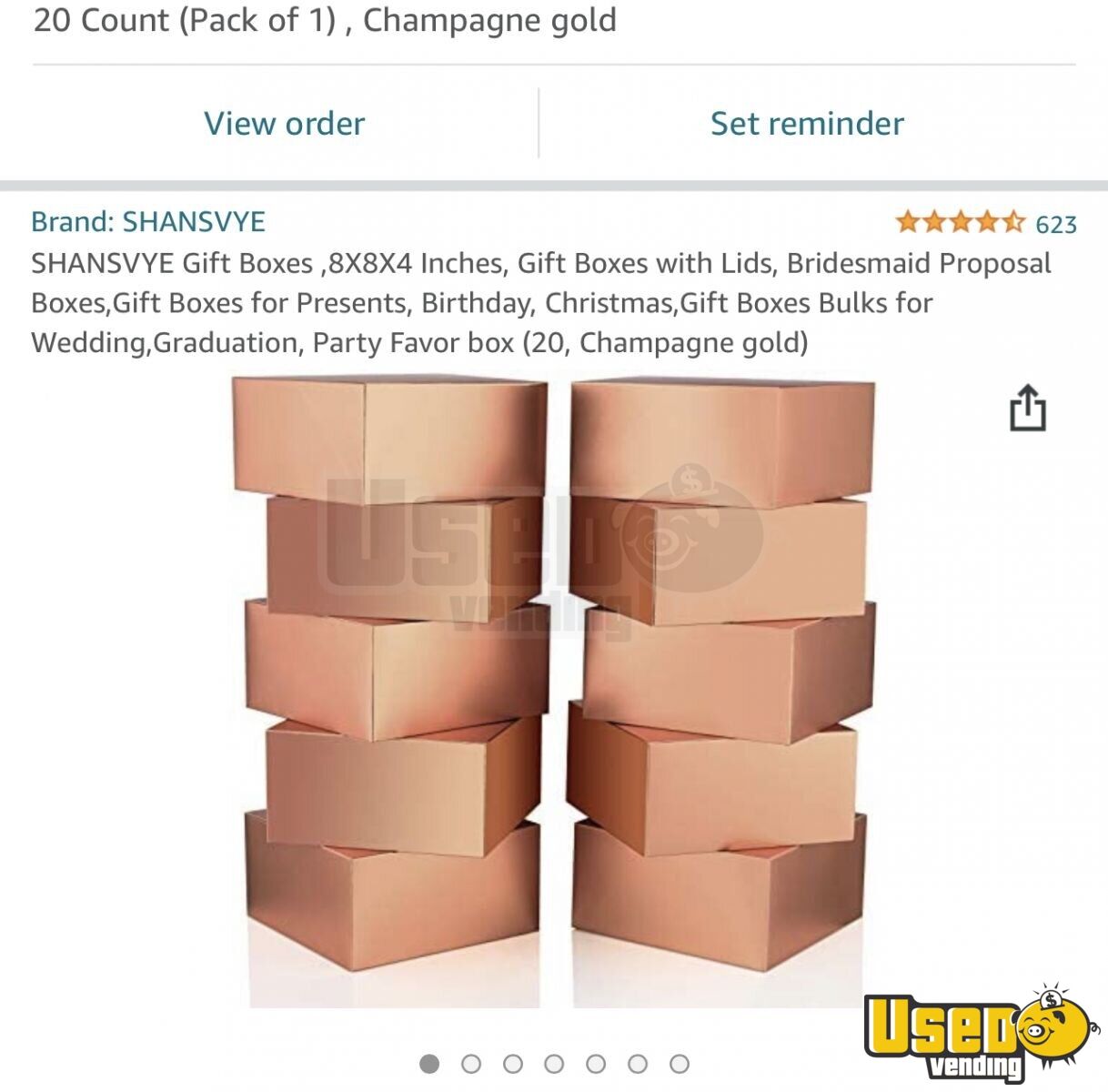Select the second image carousel dot

471,1063
